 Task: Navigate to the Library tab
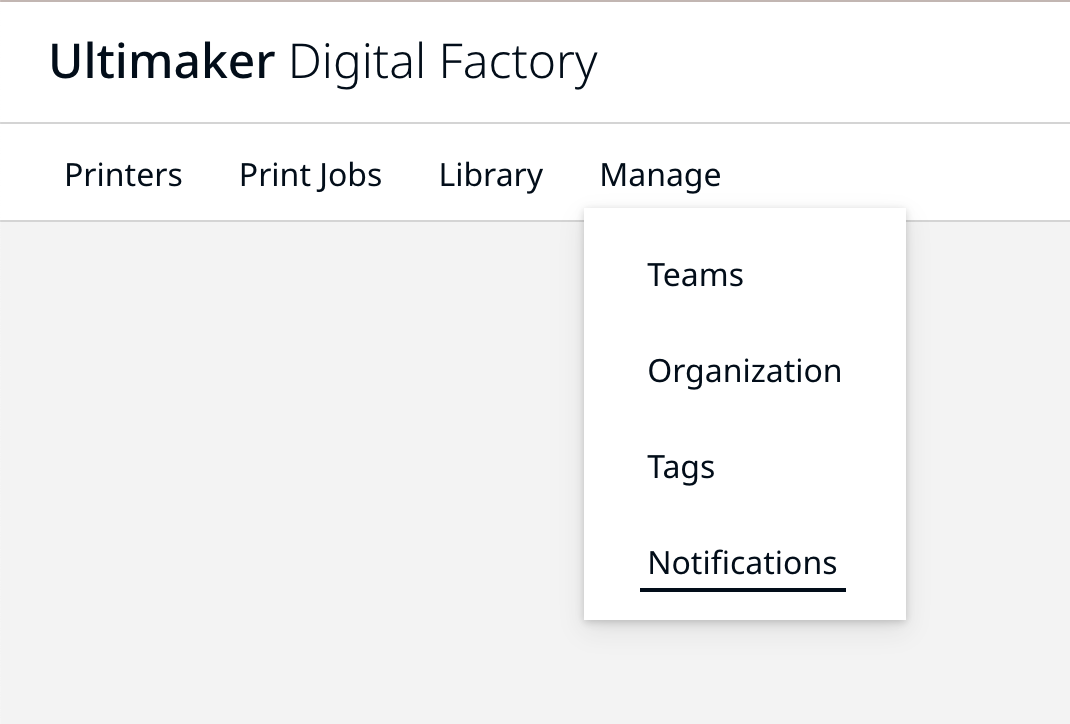491,174
